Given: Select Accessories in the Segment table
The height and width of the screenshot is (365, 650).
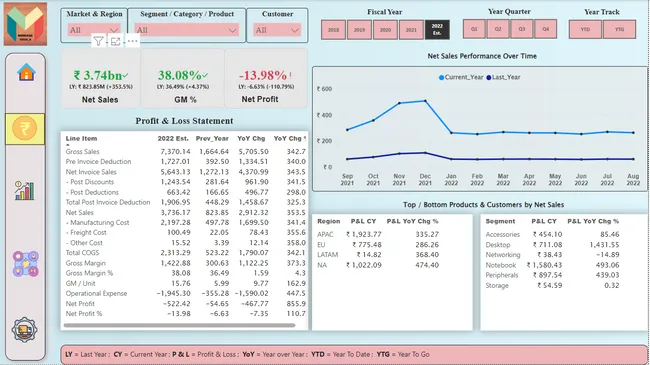Looking at the screenshot, I should (502, 235).
